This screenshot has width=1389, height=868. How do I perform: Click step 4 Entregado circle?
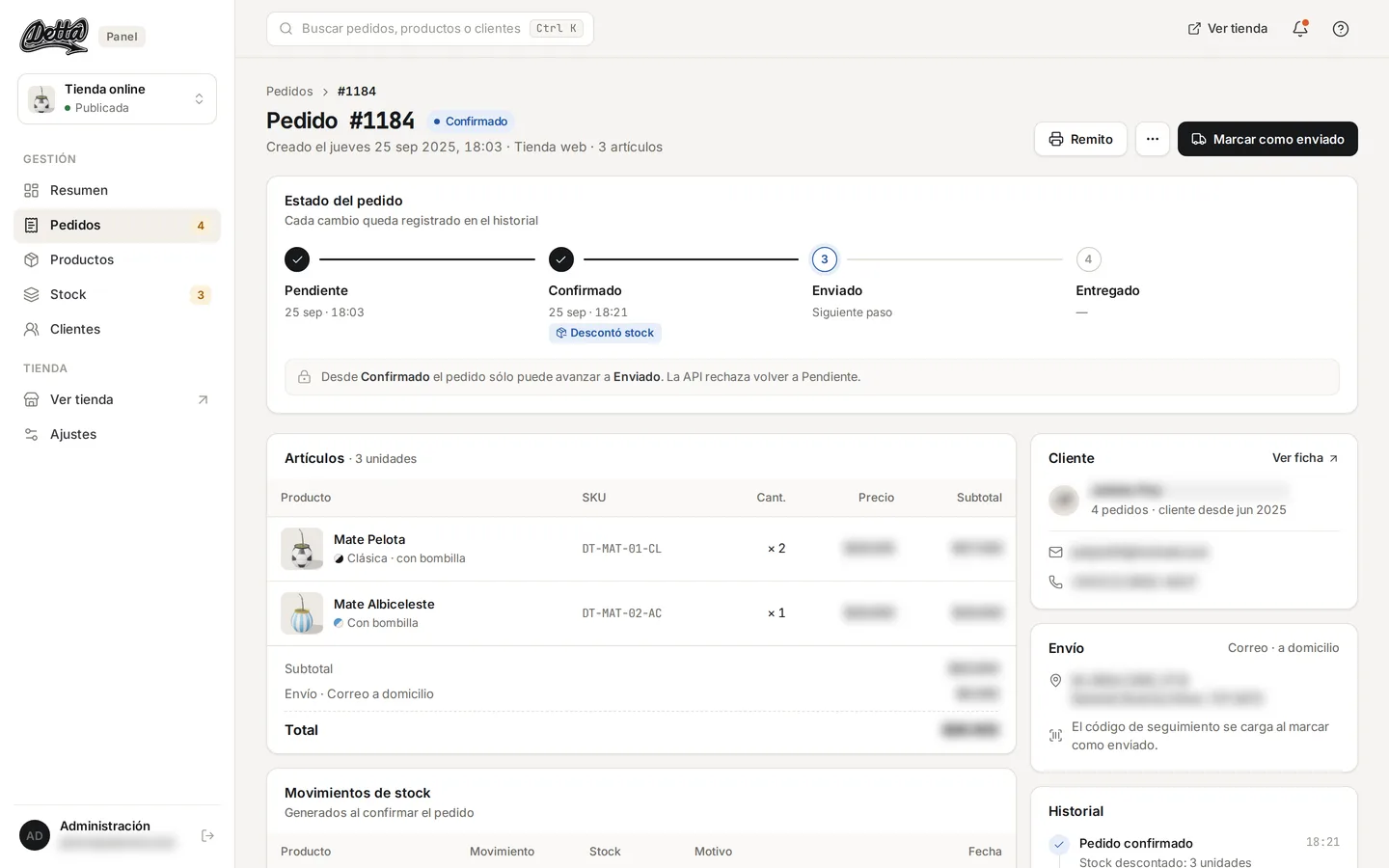[1089, 259]
